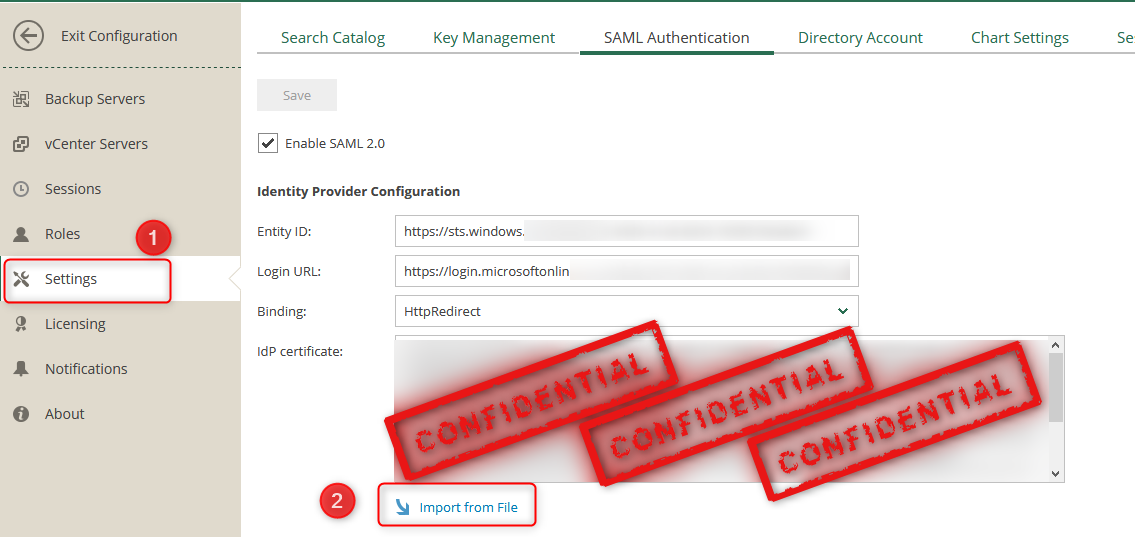Image resolution: width=1135 pixels, height=537 pixels.
Task: Open Licensing via its badge icon
Action: (21, 324)
